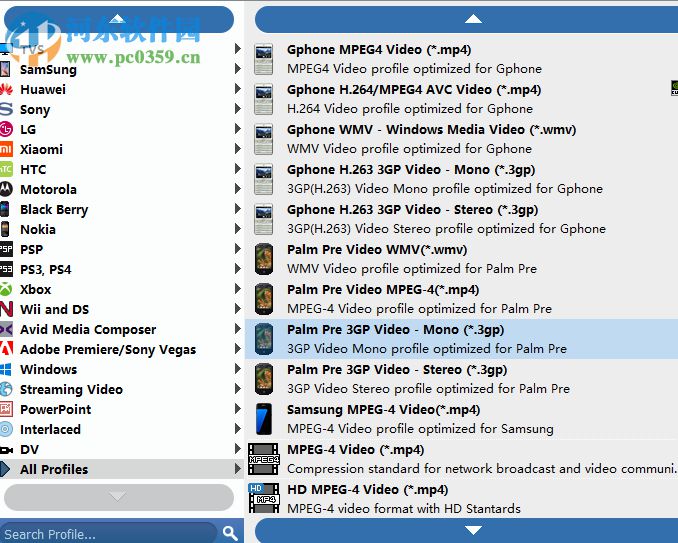Click the Search Profile input field
Image resolution: width=678 pixels, height=543 pixels.
[108, 533]
